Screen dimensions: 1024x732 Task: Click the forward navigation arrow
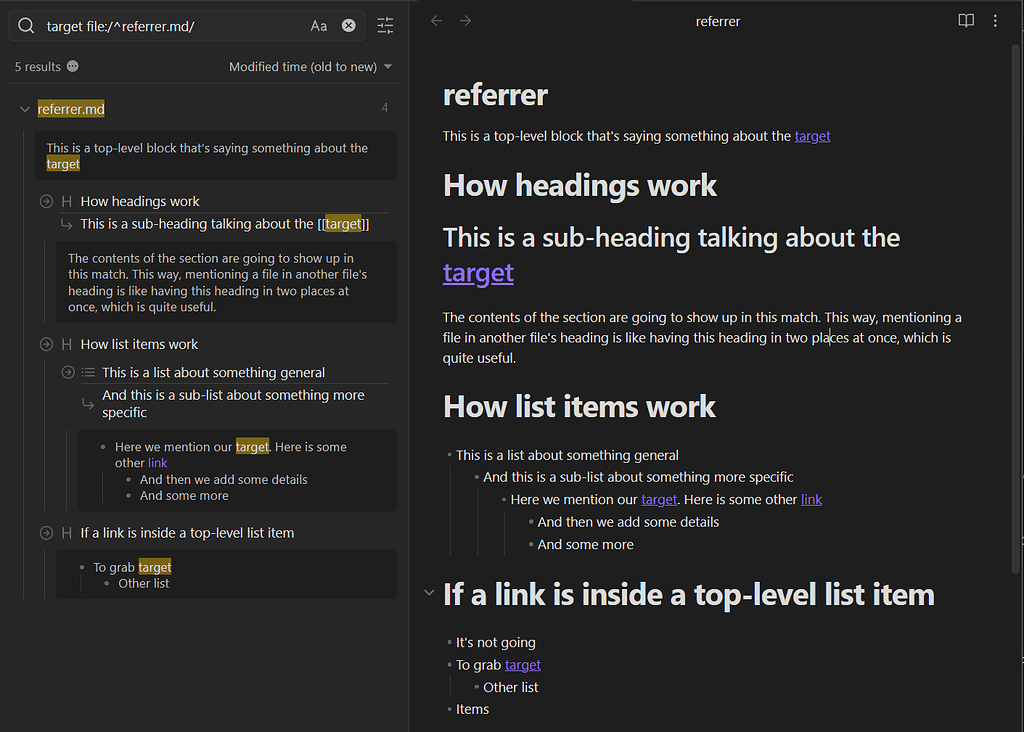click(459, 20)
